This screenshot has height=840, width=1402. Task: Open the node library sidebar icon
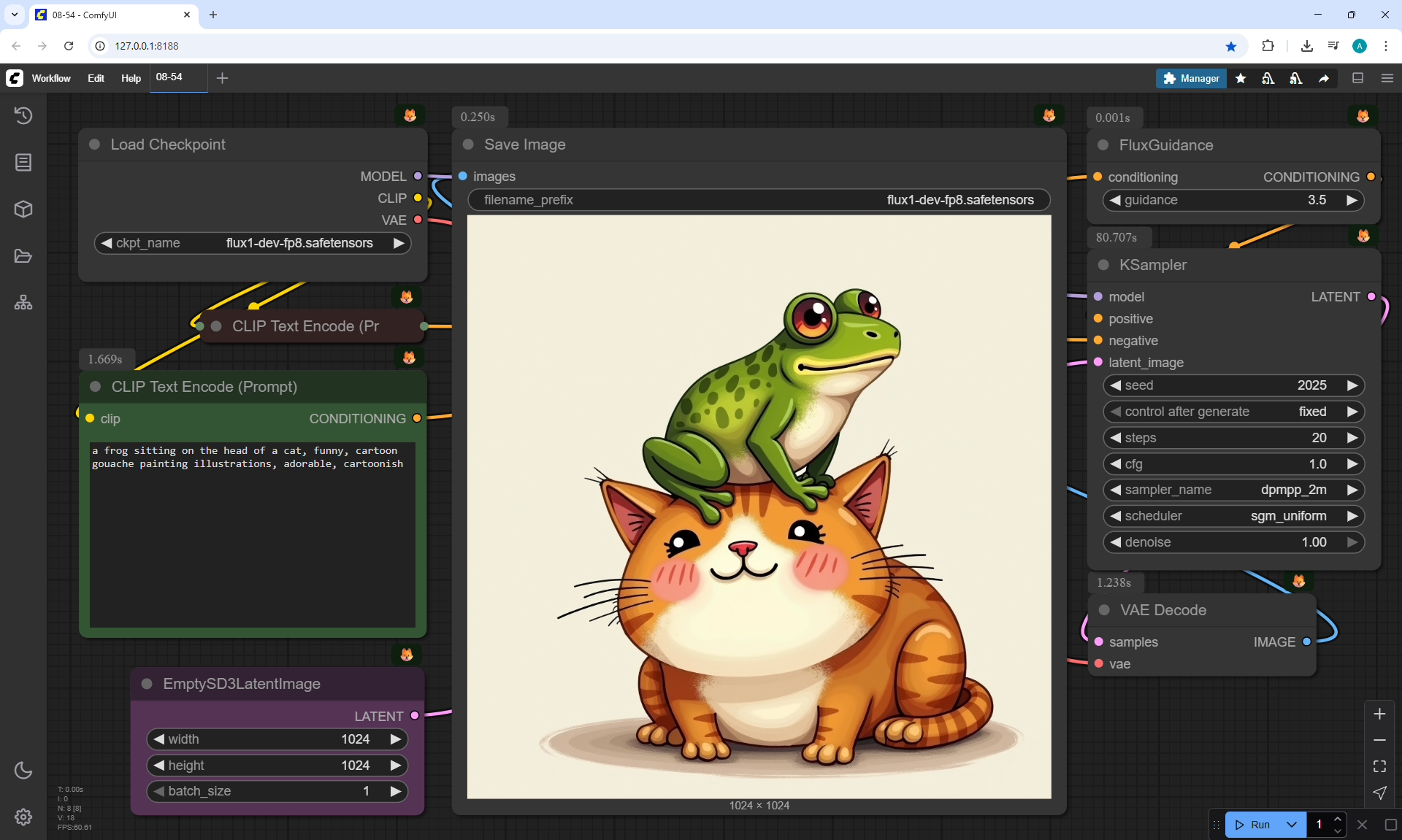[x=23, y=162]
